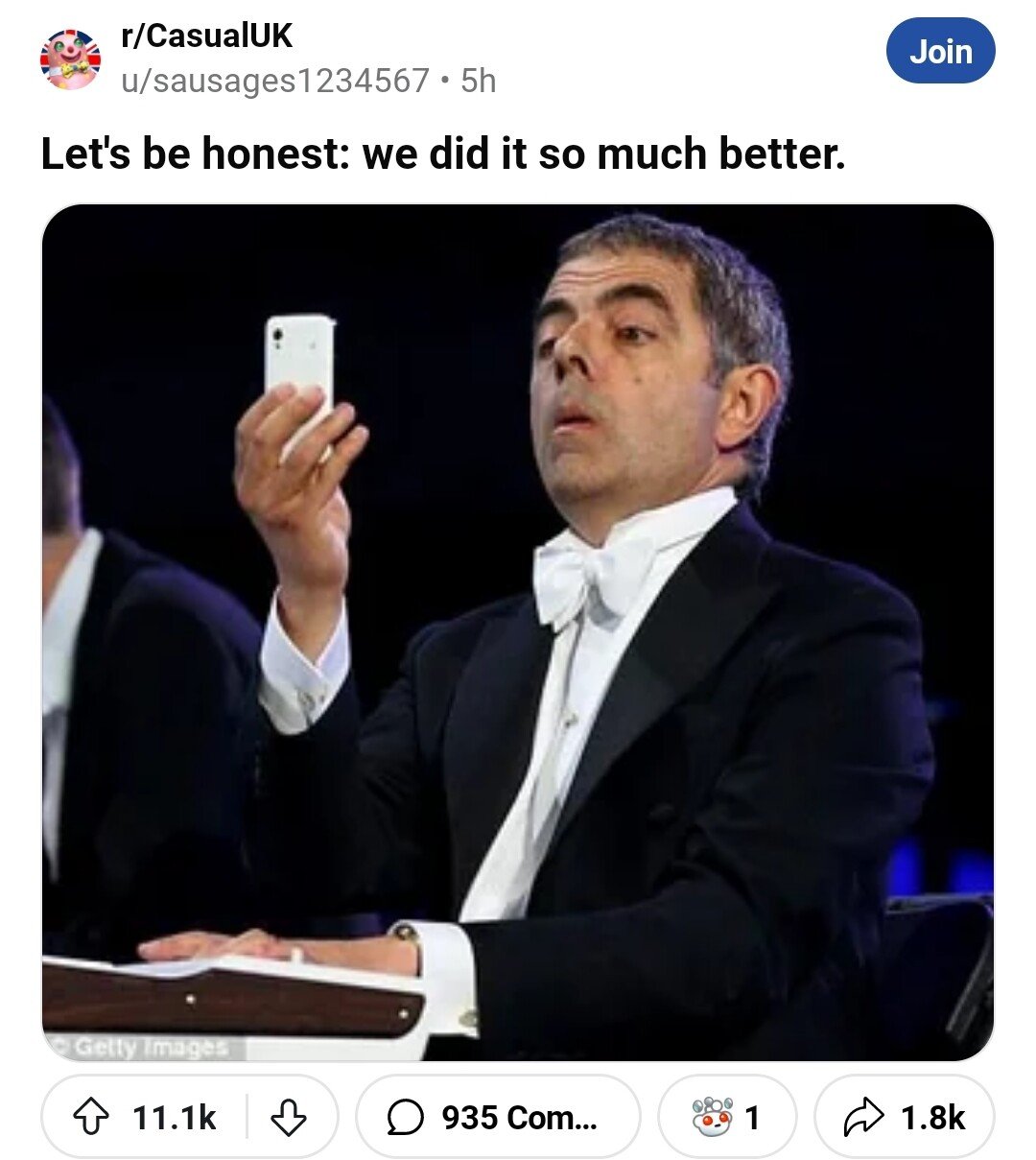Tap the award count number 1
Image resolution: width=1036 pixels, height=1160 pixels.
point(752,1118)
